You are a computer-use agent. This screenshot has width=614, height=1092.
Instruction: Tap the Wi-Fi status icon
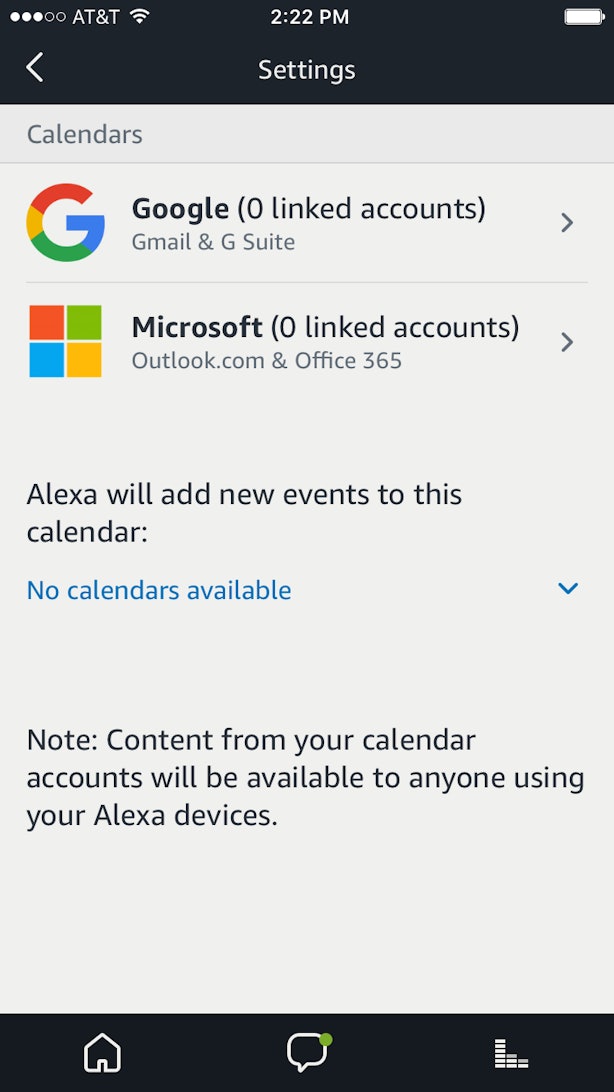140,16
